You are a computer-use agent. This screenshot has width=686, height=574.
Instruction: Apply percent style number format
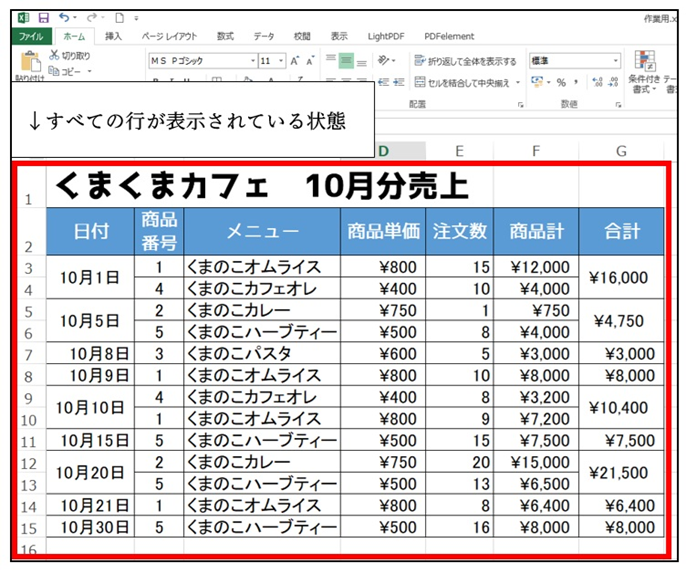point(561,83)
